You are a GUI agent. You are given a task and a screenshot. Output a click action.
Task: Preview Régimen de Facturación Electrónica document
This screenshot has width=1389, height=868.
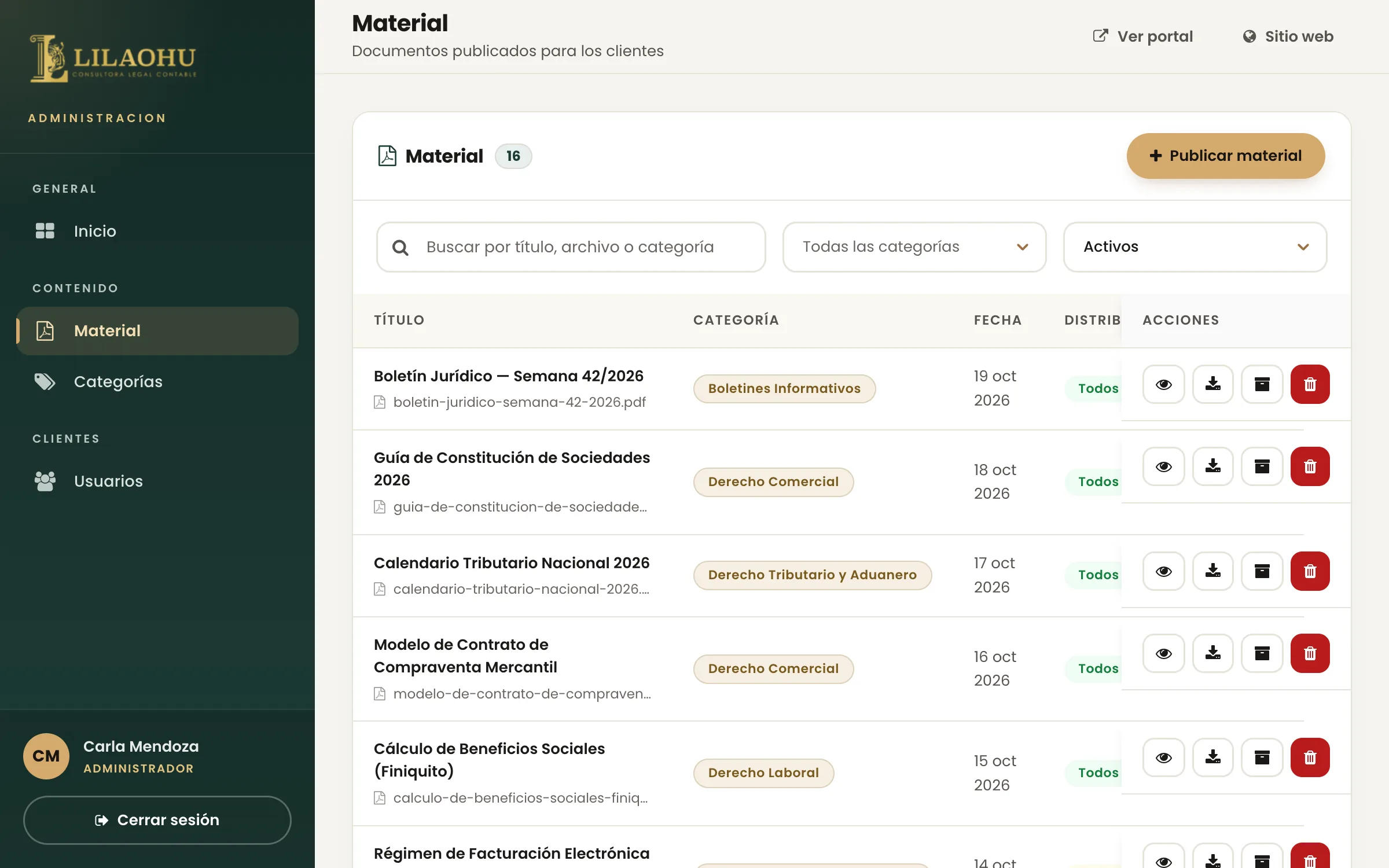[x=1164, y=856]
